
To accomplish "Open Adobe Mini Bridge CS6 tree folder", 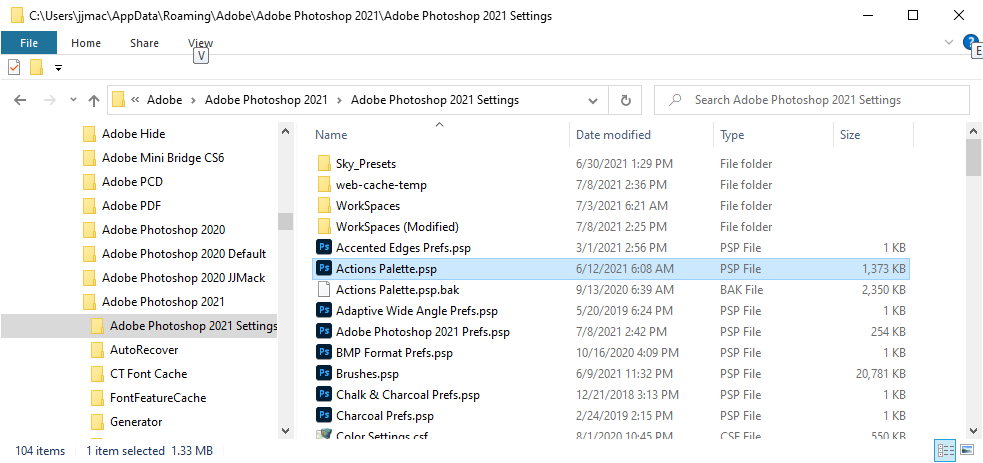I will coord(154,158).
